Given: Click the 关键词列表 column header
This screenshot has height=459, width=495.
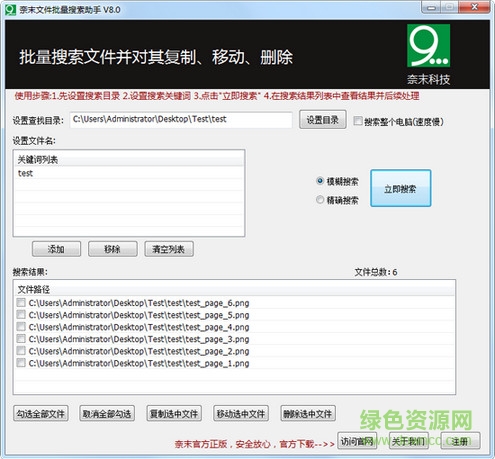Looking at the screenshot, I should click(129, 160).
